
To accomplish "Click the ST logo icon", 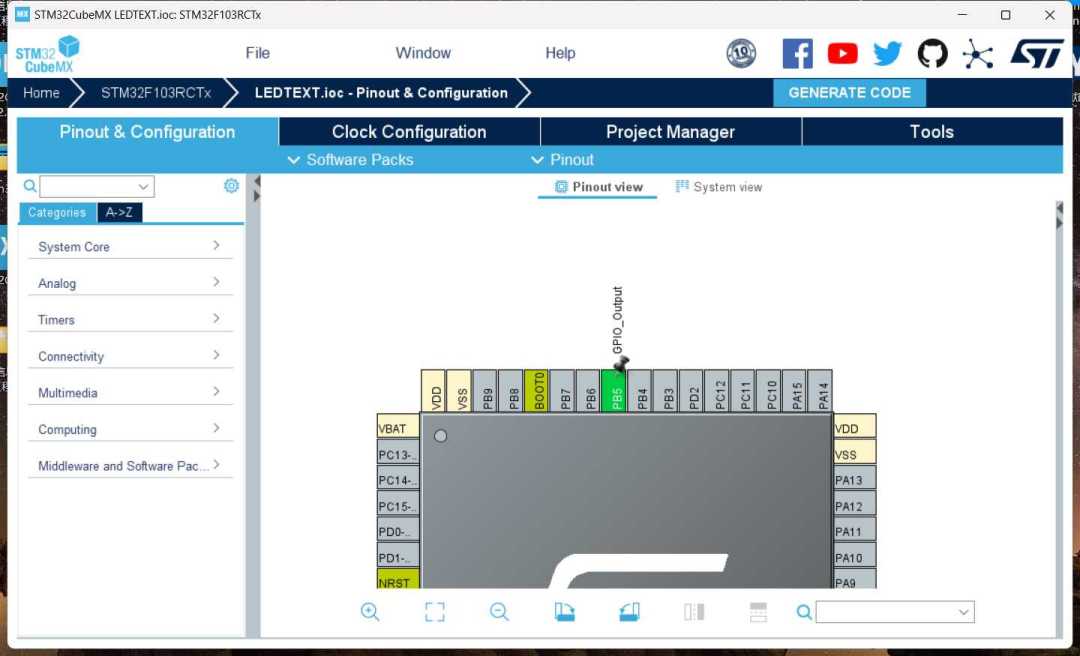I will tap(1037, 53).
